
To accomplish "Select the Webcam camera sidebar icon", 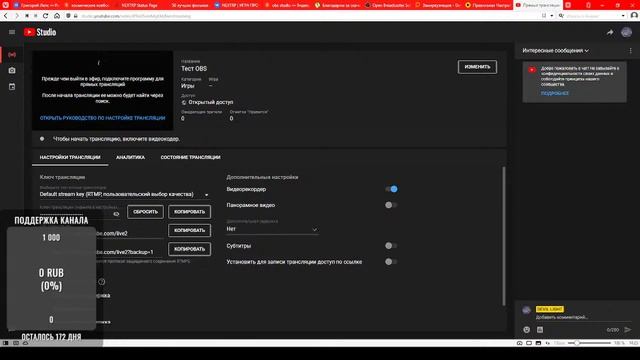I will pyautogui.click(x=12, y=71).
